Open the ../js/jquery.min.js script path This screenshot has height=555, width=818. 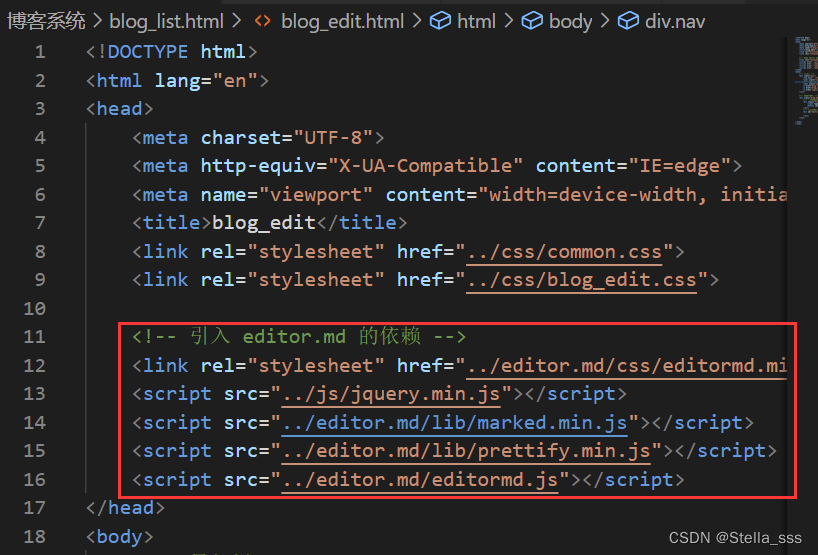coord(397,394)
